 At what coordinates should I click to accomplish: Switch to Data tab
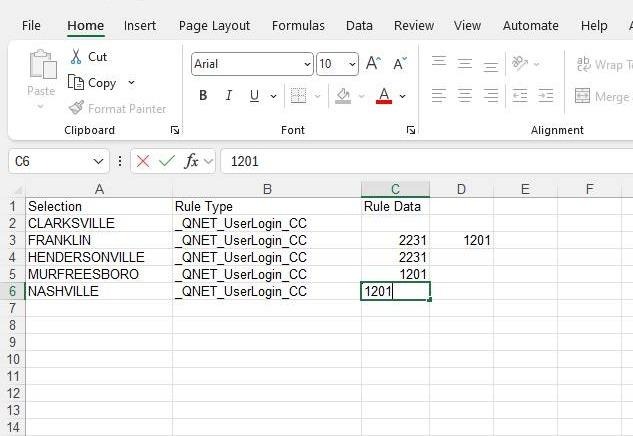pos(359,25)
